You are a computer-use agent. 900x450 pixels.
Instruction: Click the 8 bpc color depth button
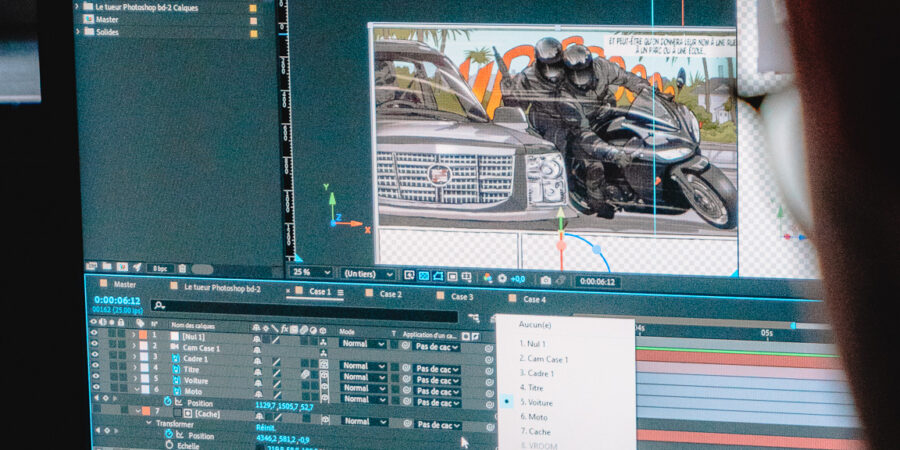coord(160,268)
